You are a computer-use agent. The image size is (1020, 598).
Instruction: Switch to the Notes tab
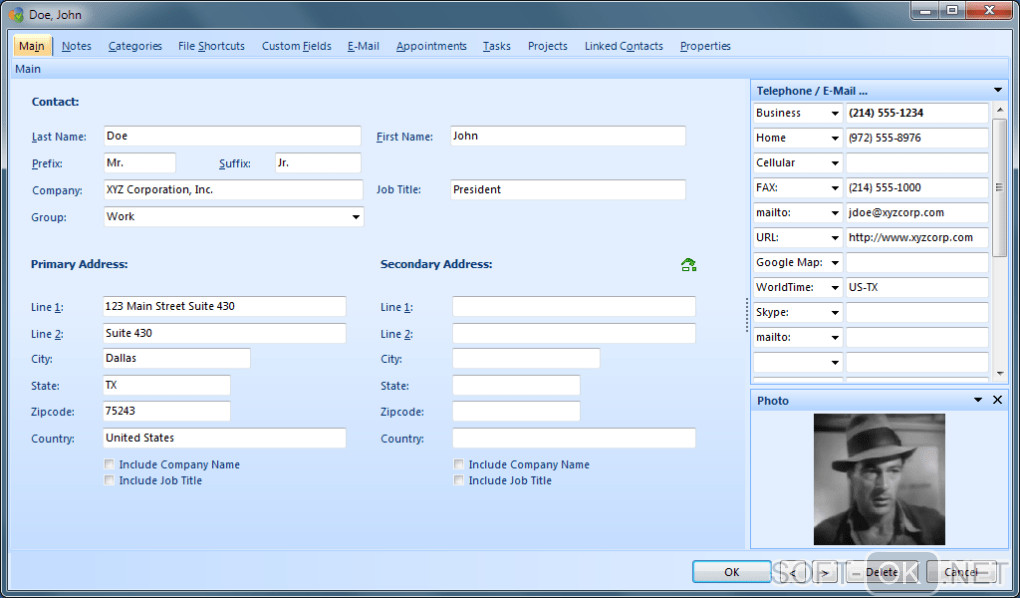(76, 46)
